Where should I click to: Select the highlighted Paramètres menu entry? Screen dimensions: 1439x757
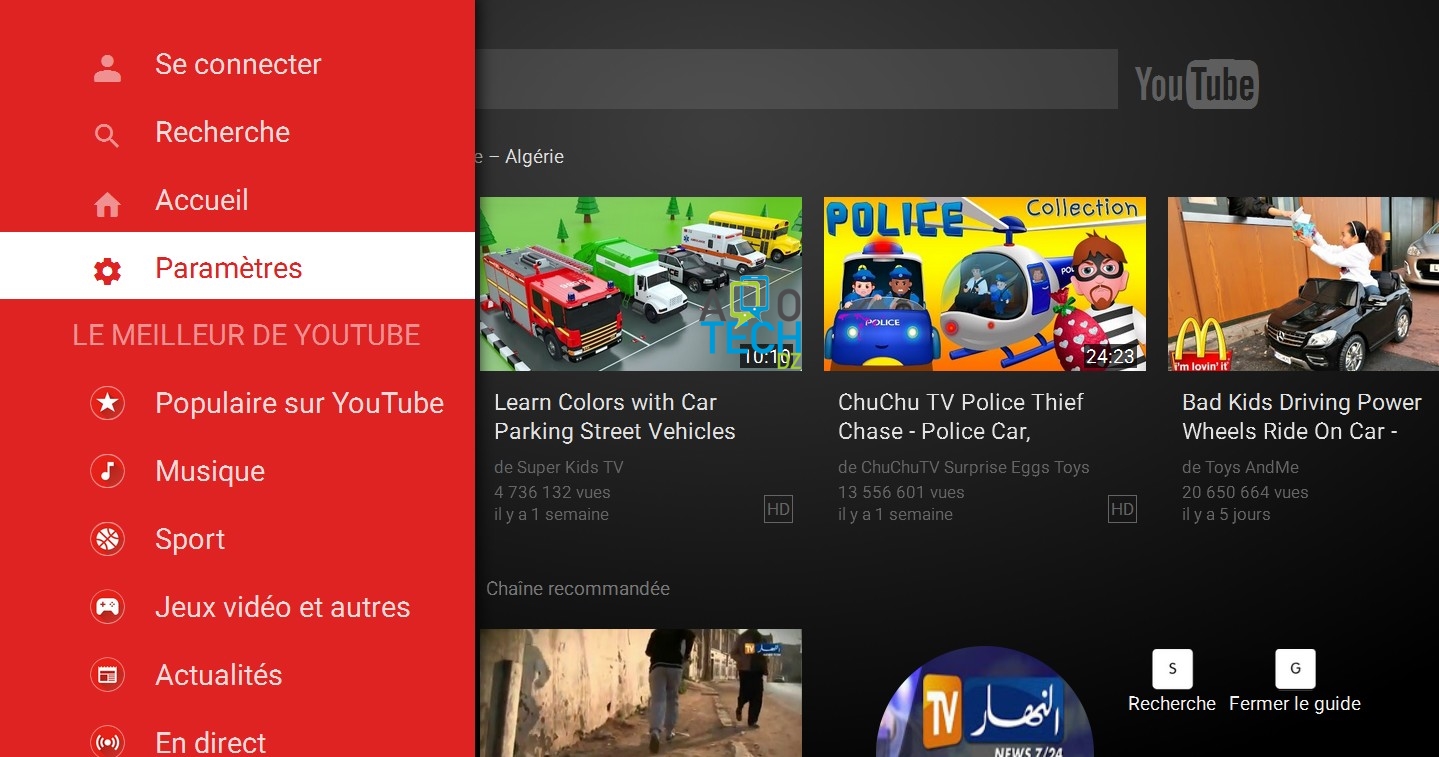click(228, 267)
